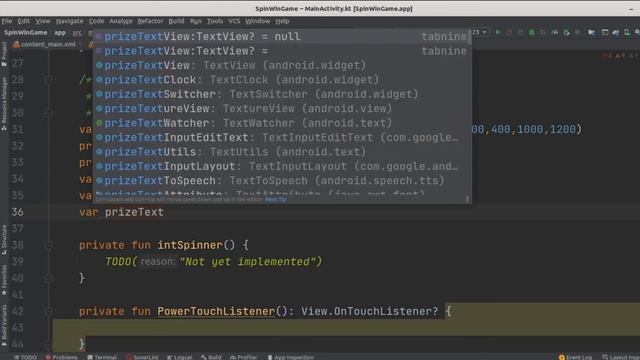Open the Tools menu
This screenshot has width=640, height=360.
[215, 21]
